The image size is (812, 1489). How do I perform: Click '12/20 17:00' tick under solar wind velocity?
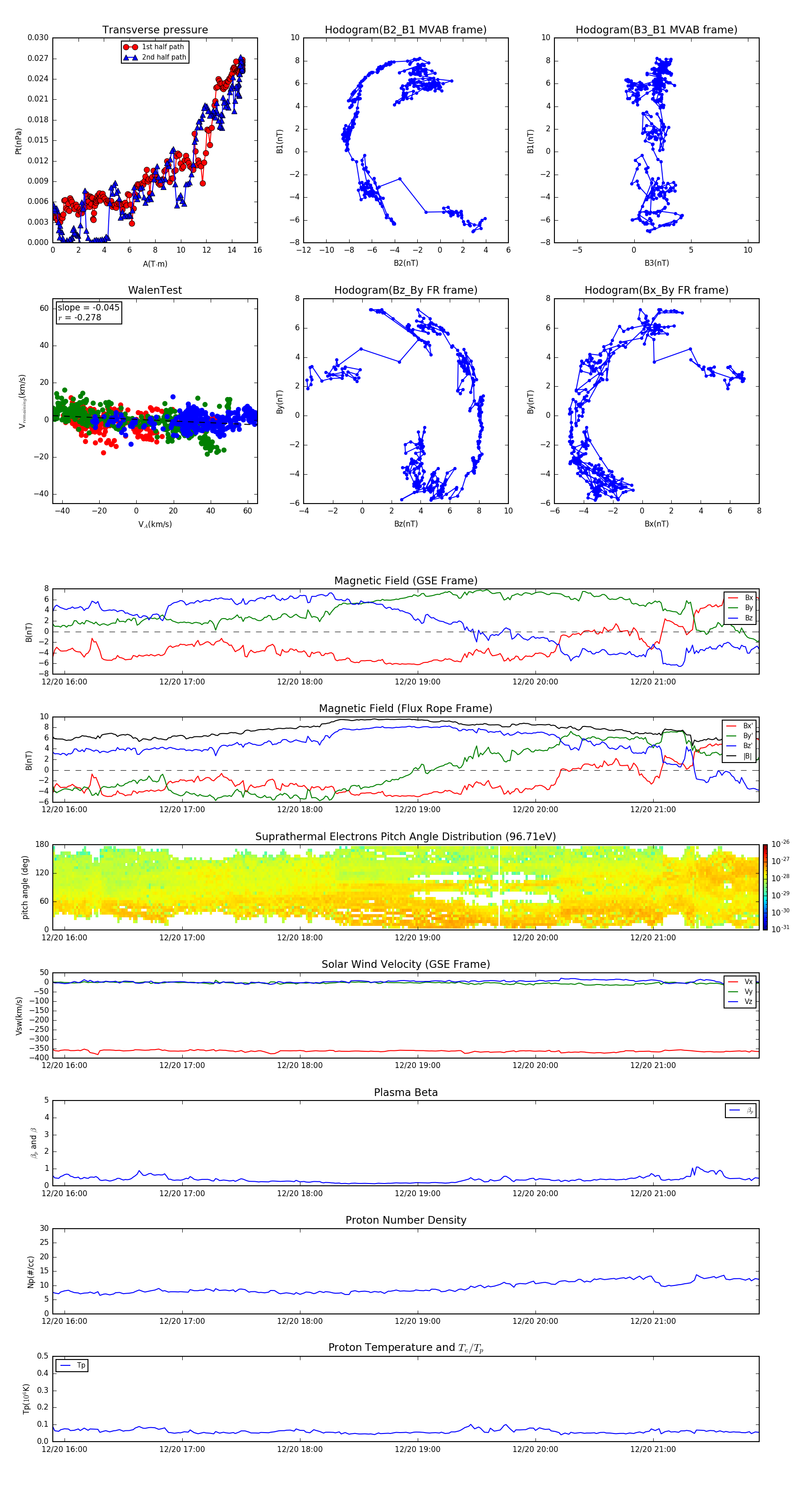[x=182, y=1065]
